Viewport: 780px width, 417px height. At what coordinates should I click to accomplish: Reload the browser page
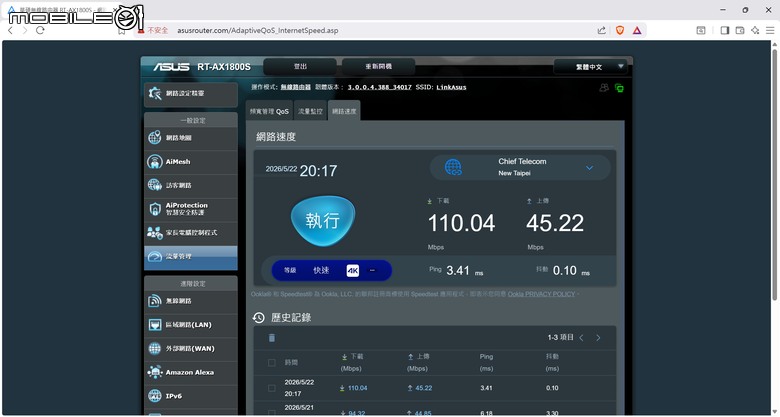pos(40,30)
